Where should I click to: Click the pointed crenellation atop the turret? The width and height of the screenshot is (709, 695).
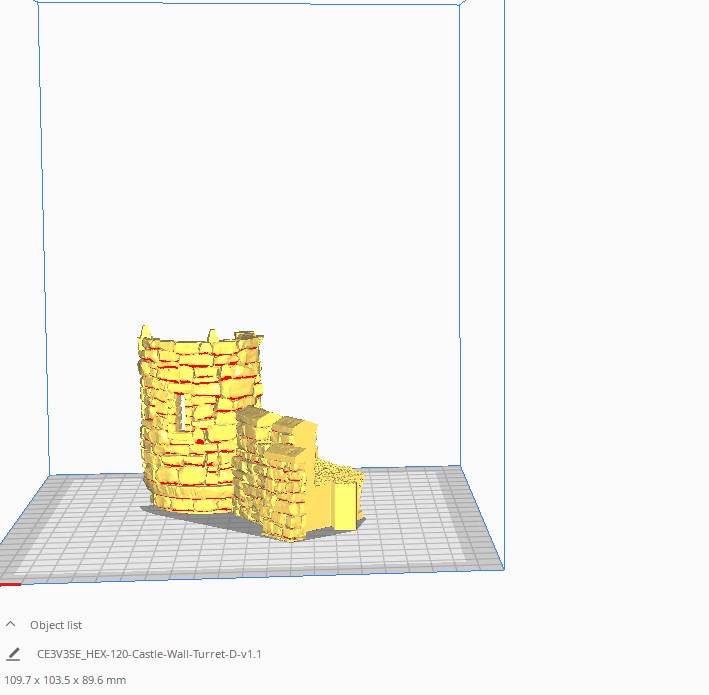coord(145,331)
